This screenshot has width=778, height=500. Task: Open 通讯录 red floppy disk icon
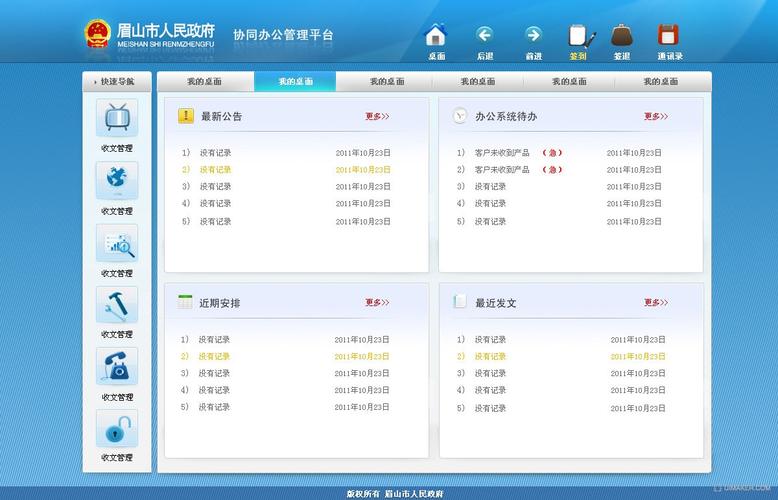coord(668,35)
